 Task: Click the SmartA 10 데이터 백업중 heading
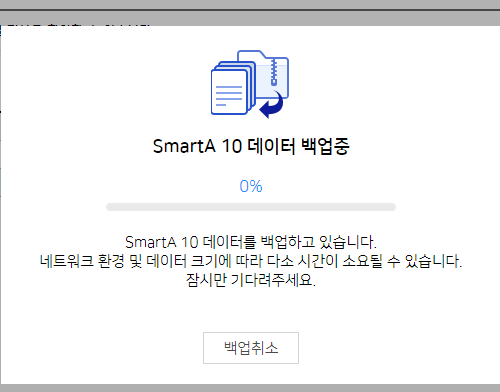click(251, 146)
